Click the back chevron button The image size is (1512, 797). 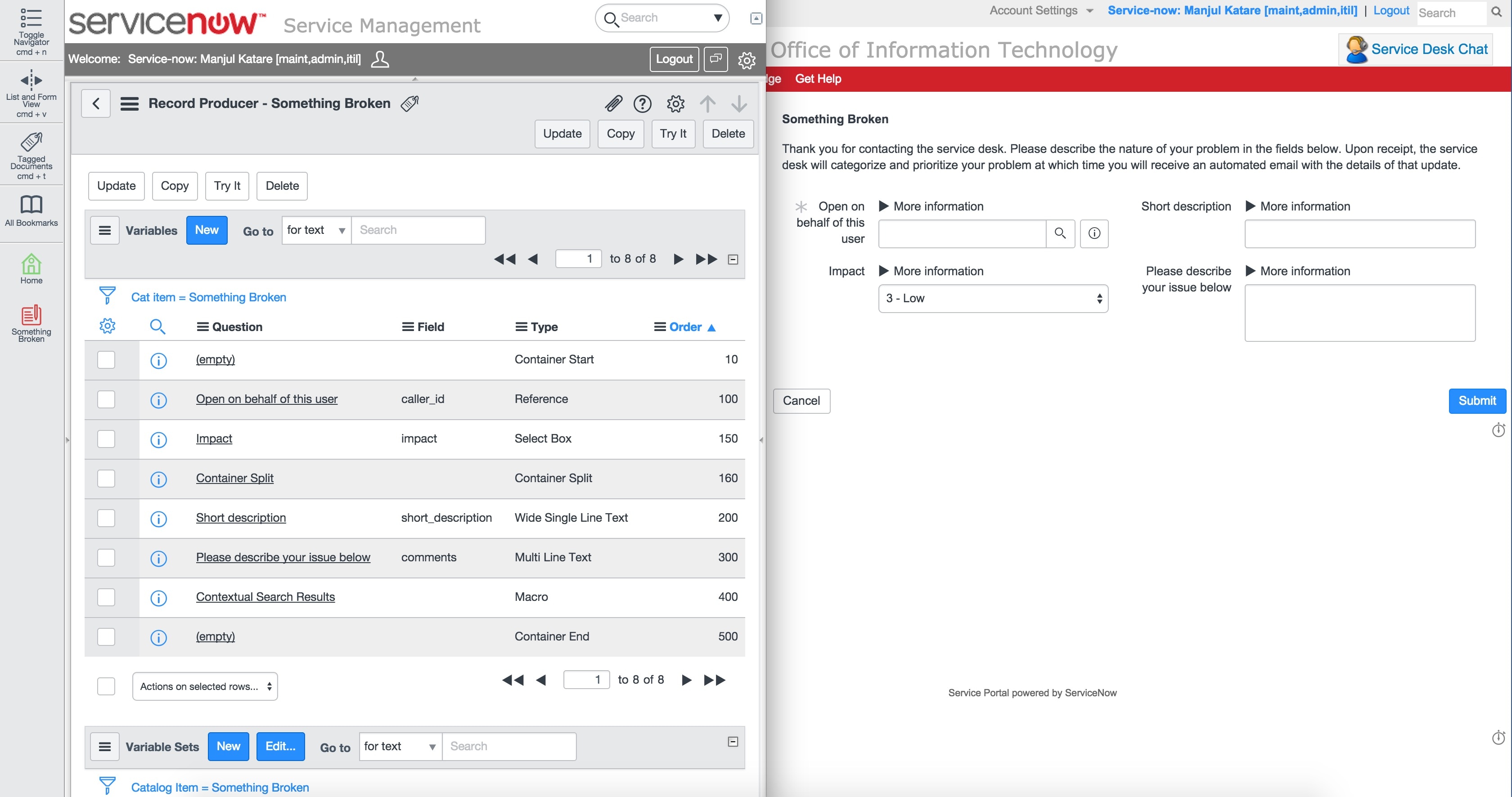(x=96, y=104)
